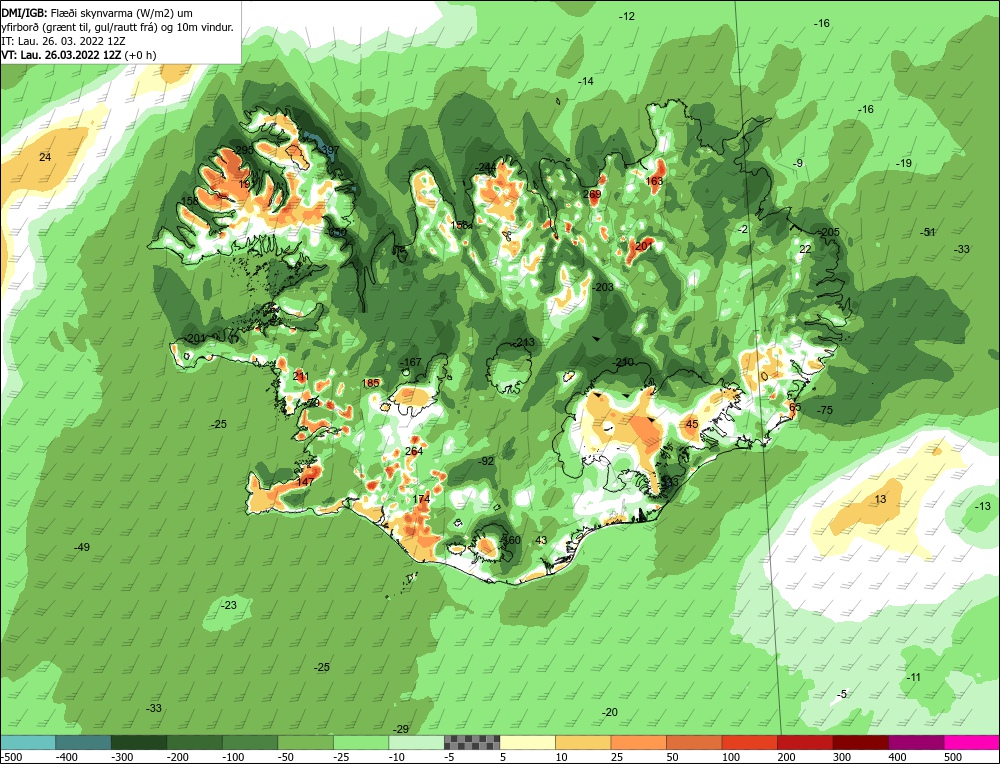Click the purple swatch between 400 and 500
The height and width of the screenshot is (764, 1000).
click(916, 742)
